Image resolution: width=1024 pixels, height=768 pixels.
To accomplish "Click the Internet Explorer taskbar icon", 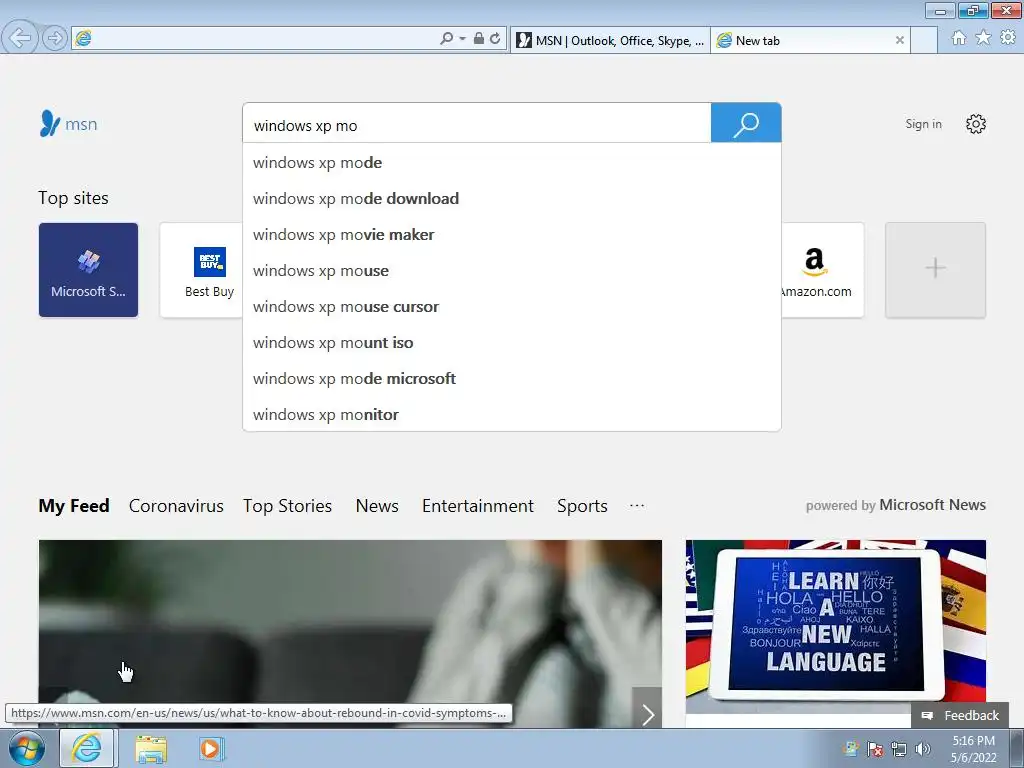I will (x=88, y=748).
